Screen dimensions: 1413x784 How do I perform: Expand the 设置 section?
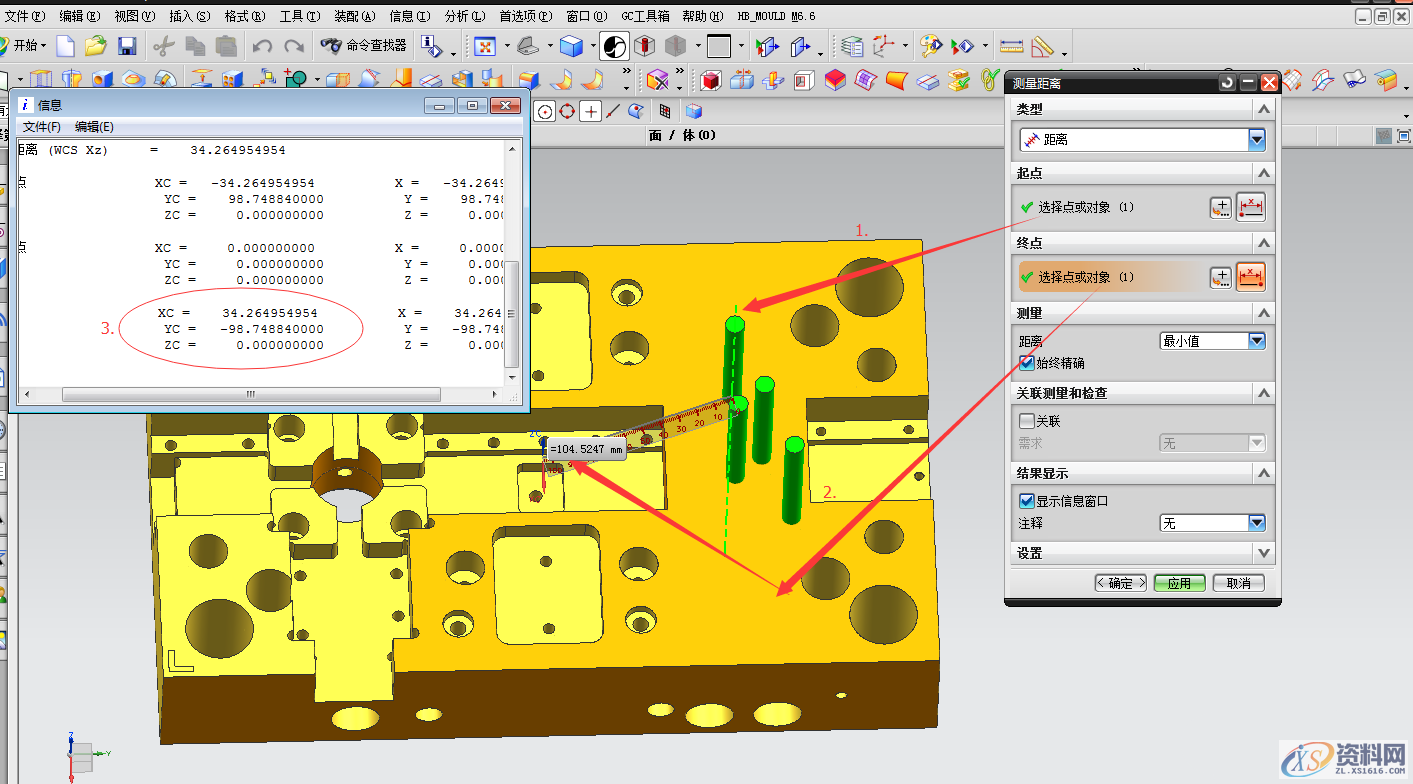(x=1264, y=553)
